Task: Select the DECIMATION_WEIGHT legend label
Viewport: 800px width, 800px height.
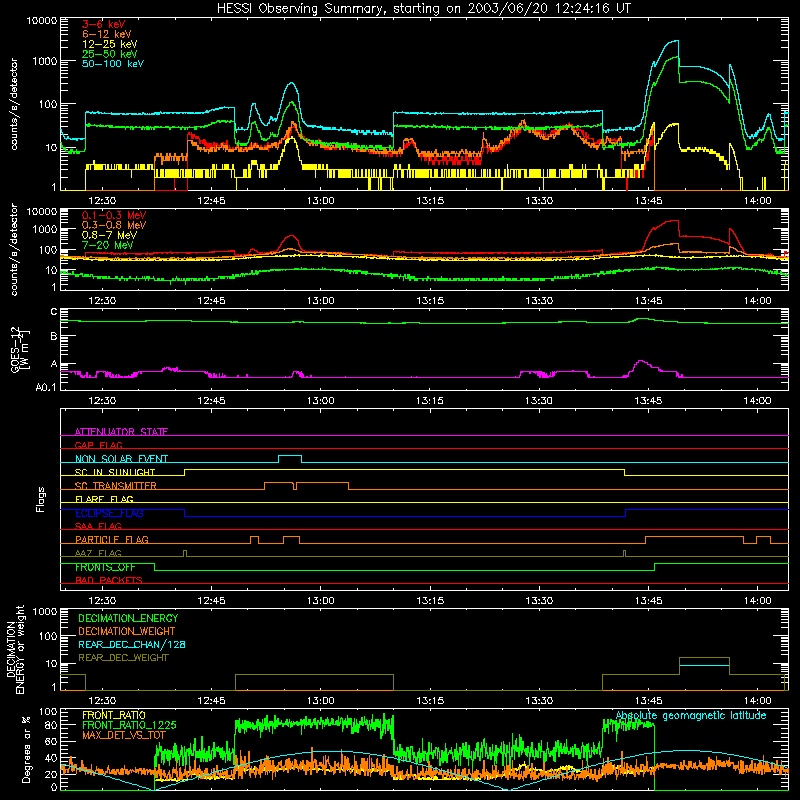Action: 127,631
